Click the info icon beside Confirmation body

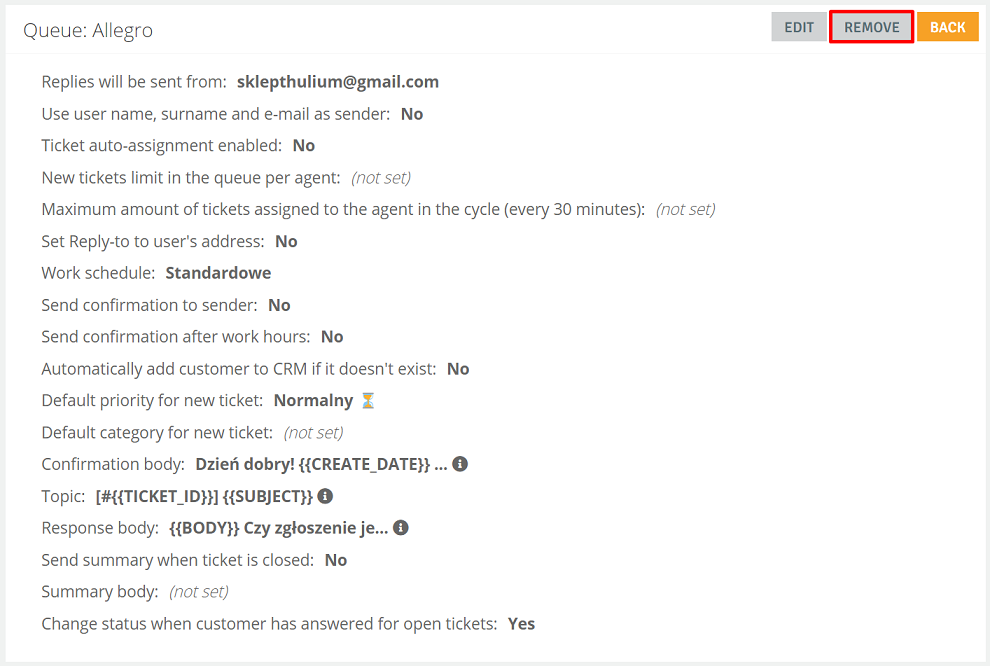click(x=460, y=464)
